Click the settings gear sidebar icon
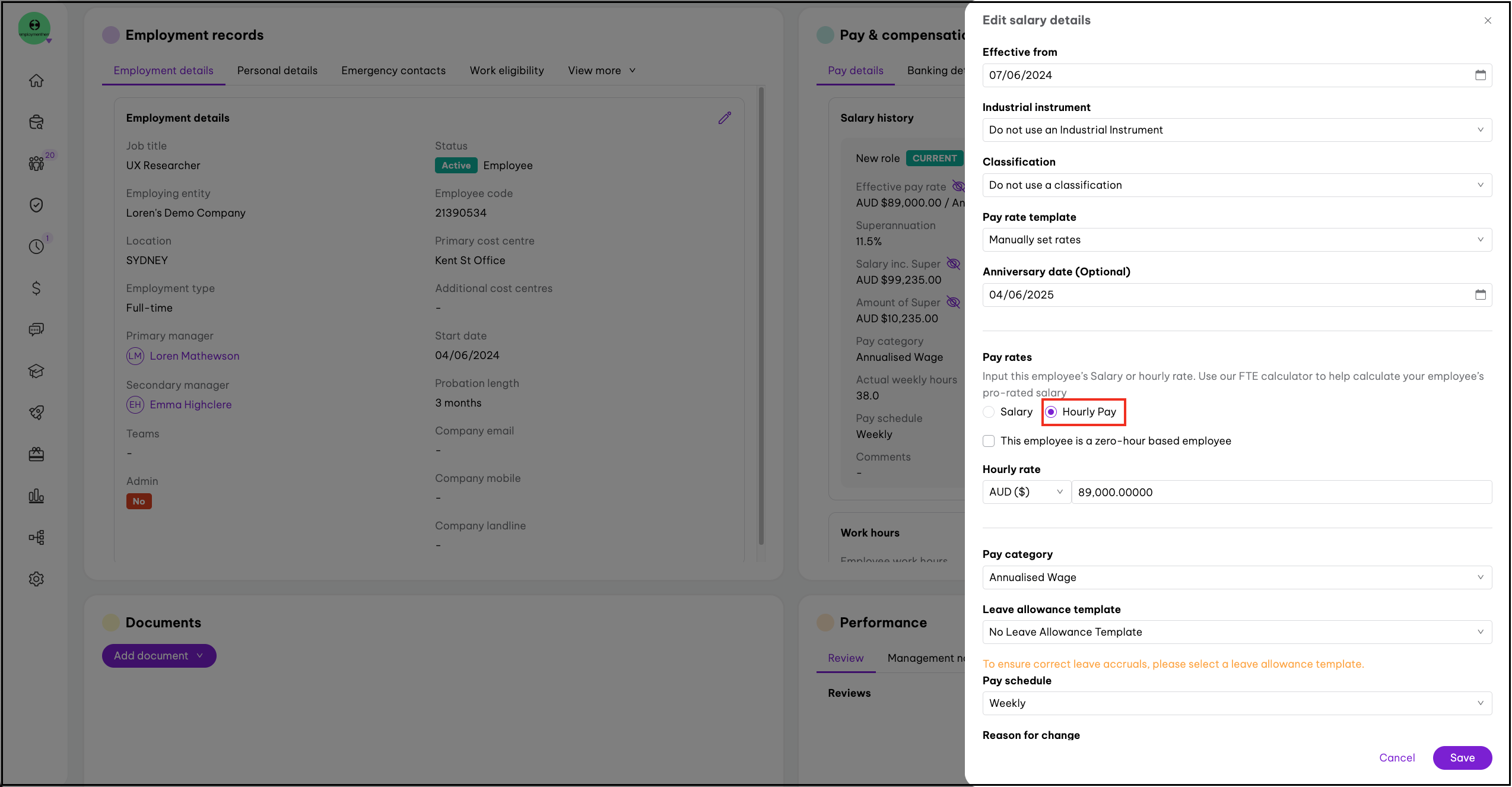Image resolution: width=1512 pixels, height=787 pixels. [x=36, y=579]
